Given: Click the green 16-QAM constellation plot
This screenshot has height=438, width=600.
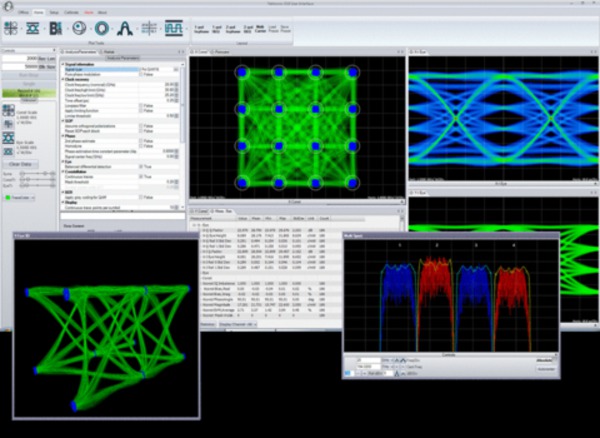Looking at the screenshot, I should pos(295,127).
